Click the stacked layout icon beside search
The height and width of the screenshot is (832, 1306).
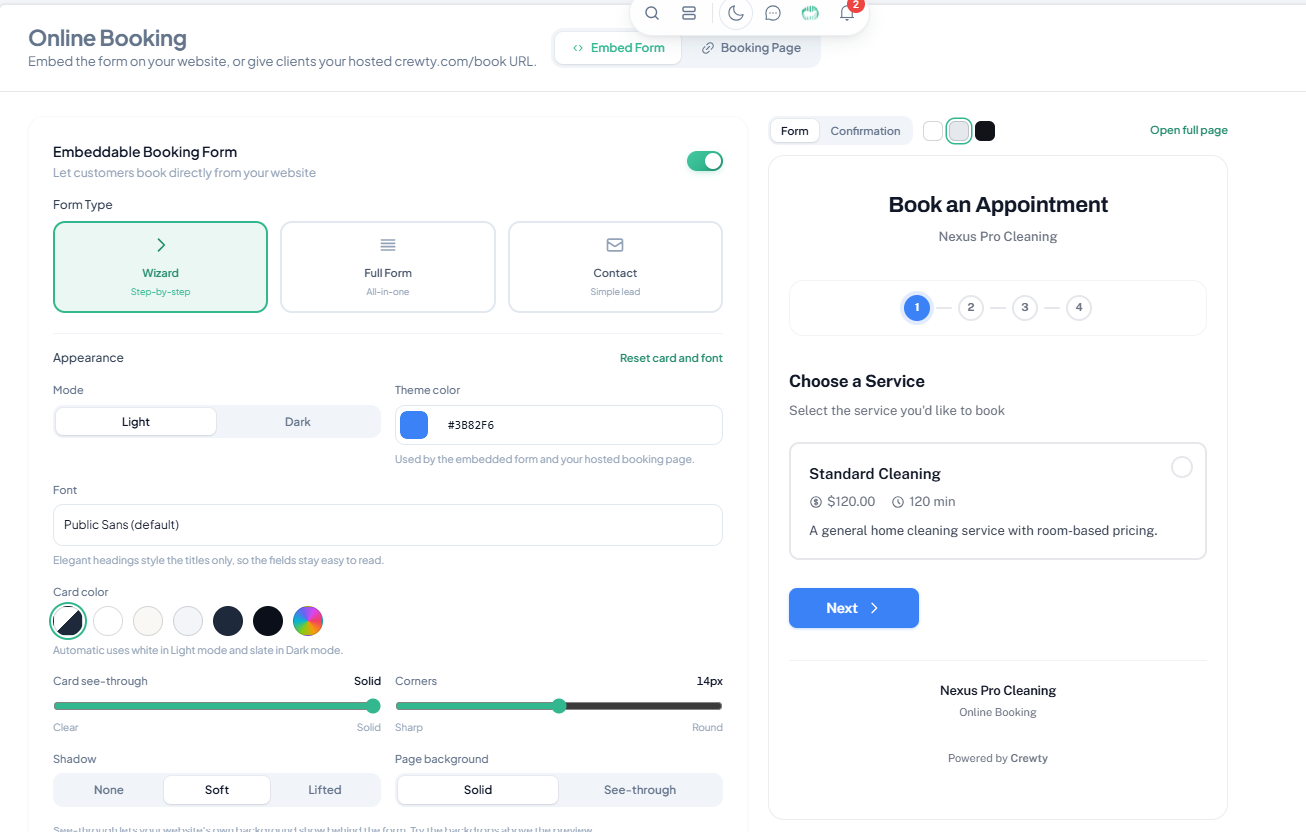pos(688,13)
